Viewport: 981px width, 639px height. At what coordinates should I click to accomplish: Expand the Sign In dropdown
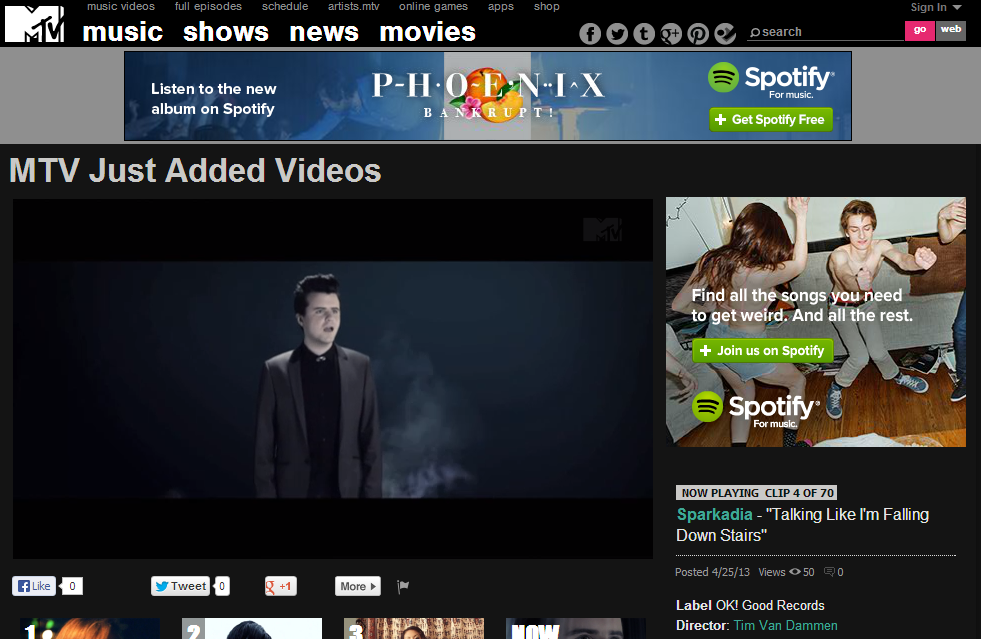tap(935, 7)
